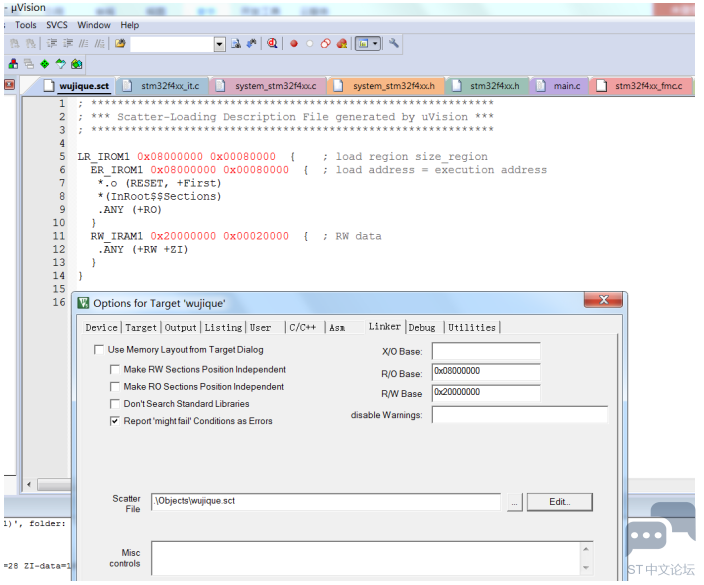Click into the R/O Base input field
Image resolution: width=704 pixels, height=585 pixels.
(x=486, y=372)
